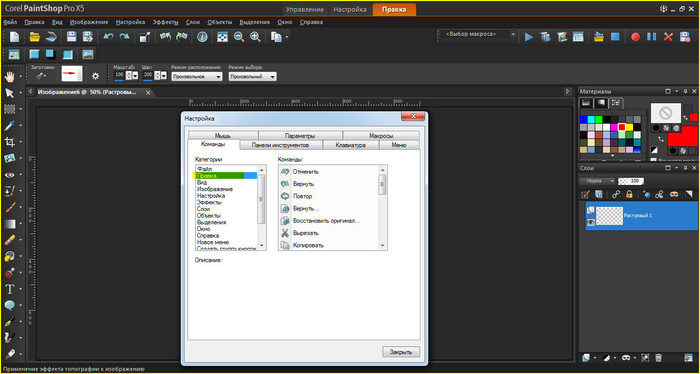Open the Файл menu

coord(10,22)
